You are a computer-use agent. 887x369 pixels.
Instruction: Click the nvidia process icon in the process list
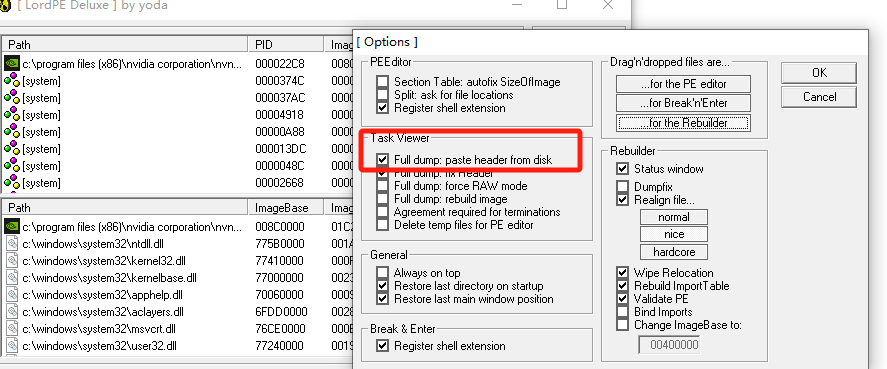[11, 63]
